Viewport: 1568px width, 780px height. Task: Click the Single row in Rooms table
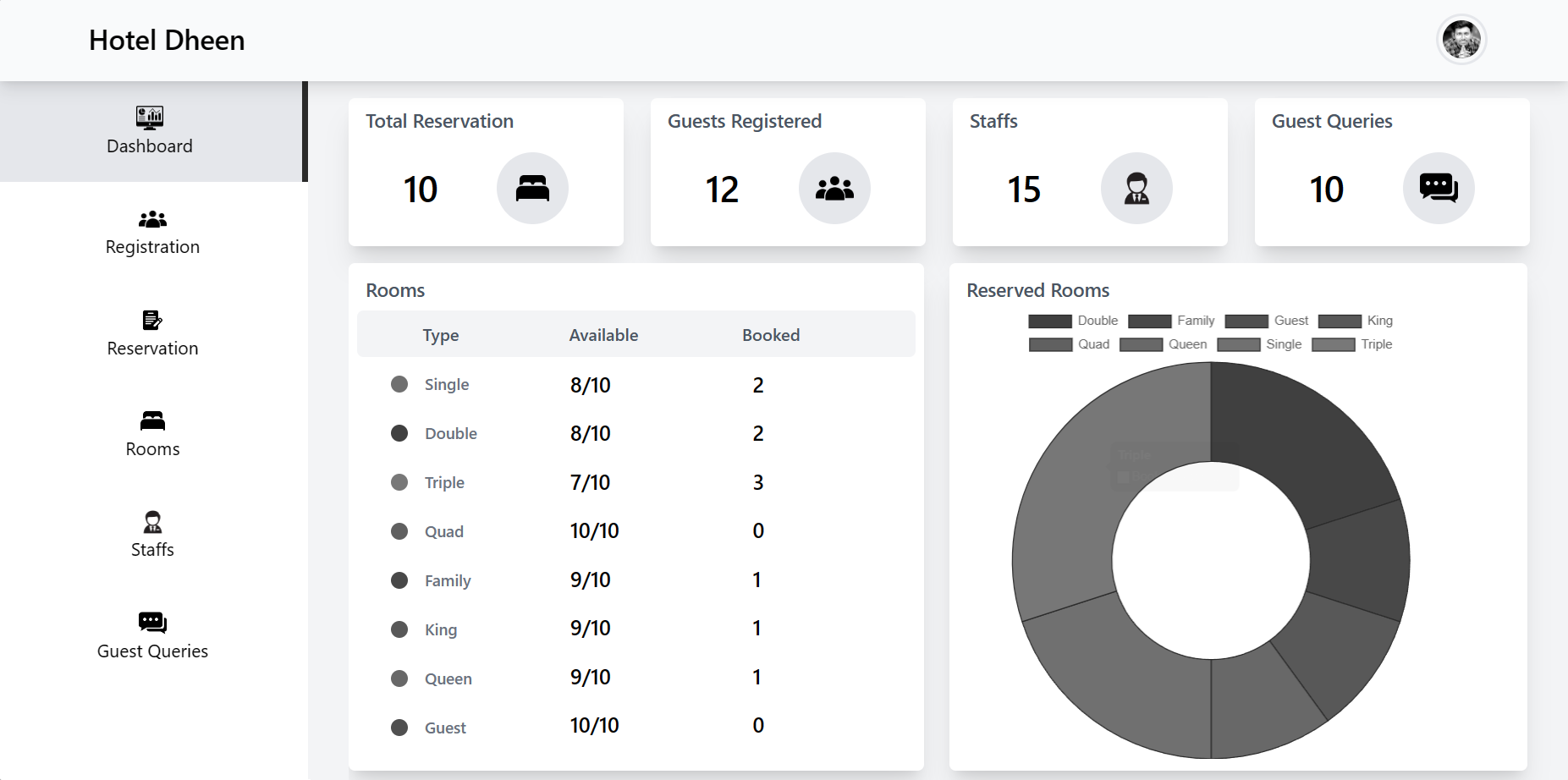coord(447,385)
